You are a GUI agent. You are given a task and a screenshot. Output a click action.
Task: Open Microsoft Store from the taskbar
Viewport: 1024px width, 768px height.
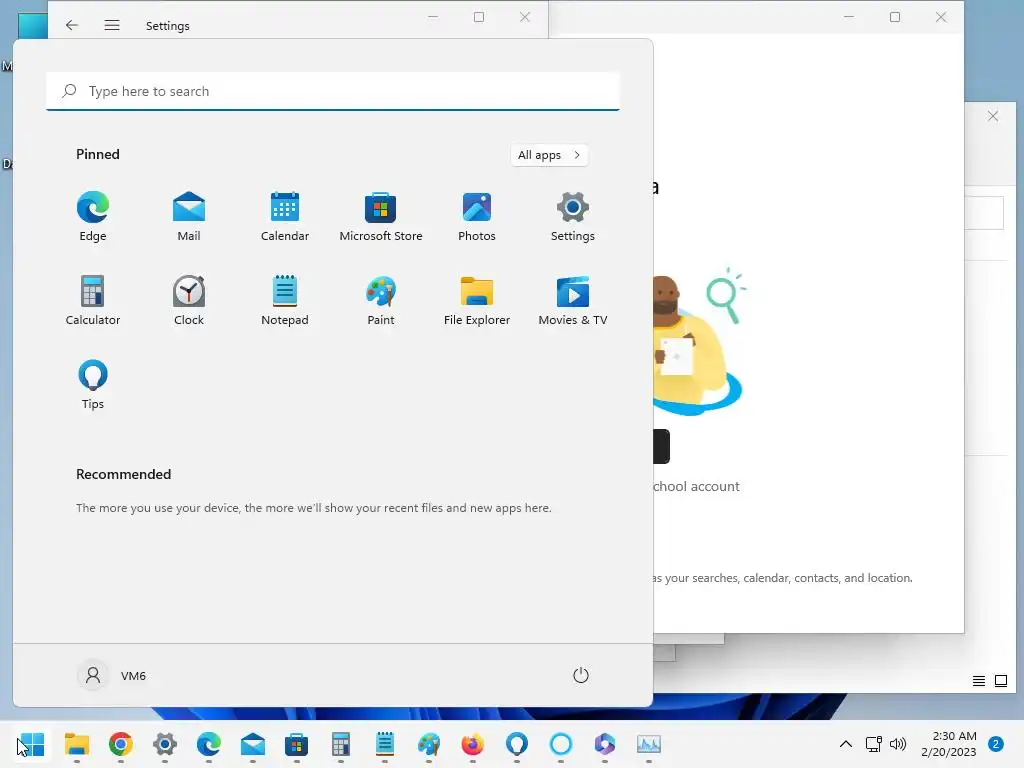(296, 744)
